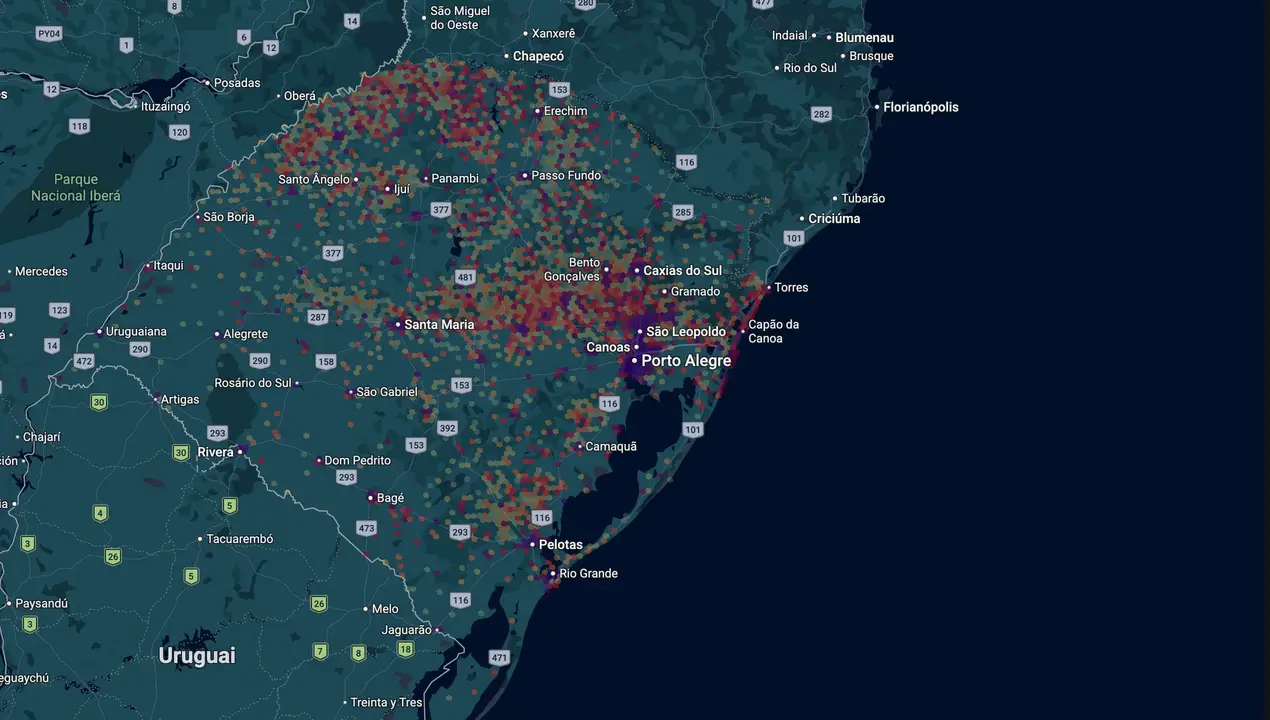Click the São Borja label
The width and height of the screenshot is (1270, 720).
pos(228,217)
